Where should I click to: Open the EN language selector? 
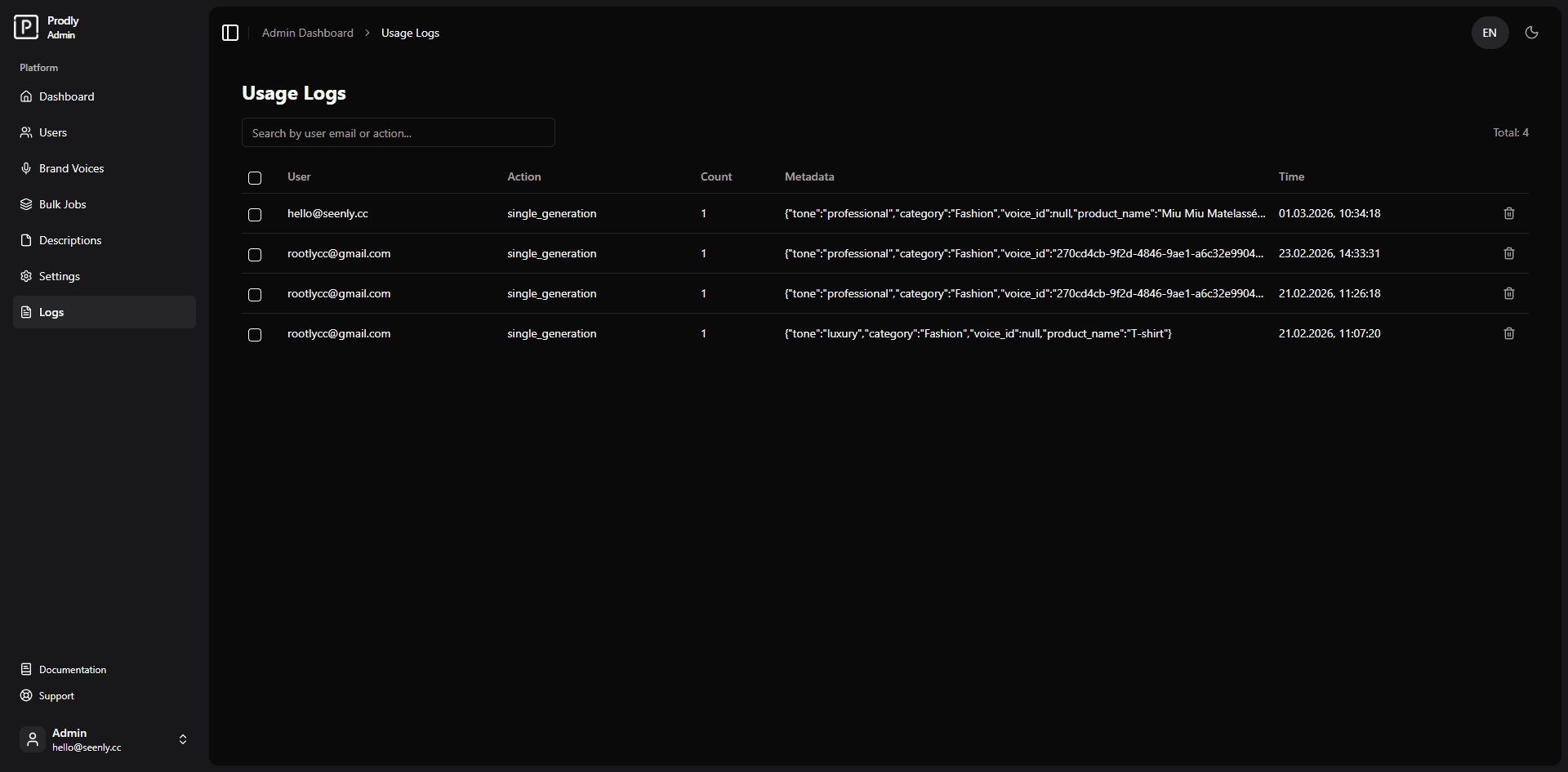tap(1489, 33)
